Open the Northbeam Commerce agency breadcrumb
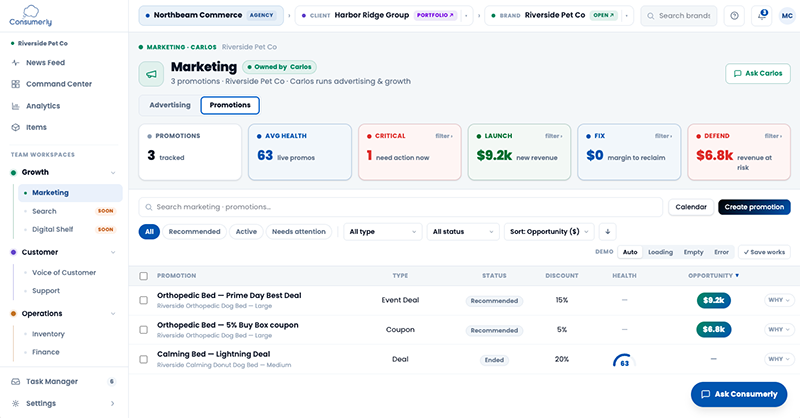 211,15
